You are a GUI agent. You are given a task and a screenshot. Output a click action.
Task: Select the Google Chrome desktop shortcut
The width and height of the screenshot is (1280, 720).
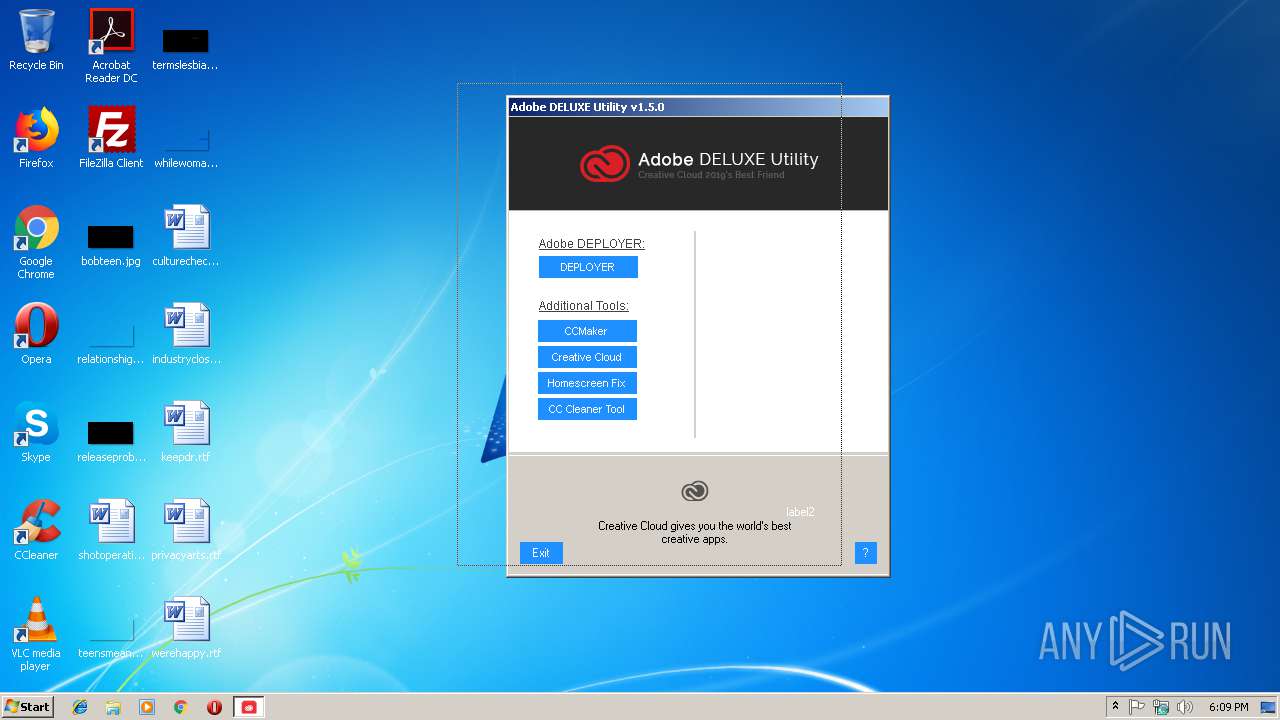36,242
